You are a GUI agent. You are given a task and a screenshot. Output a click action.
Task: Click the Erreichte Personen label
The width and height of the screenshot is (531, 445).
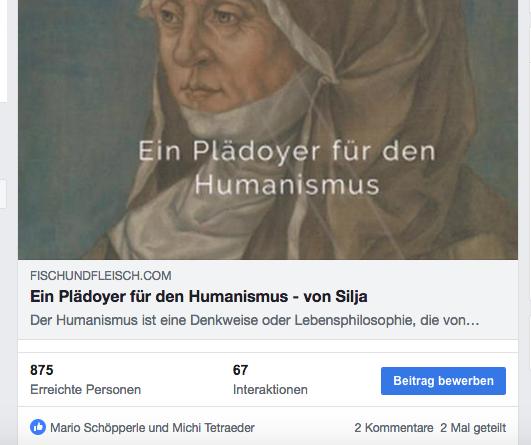click(85, 389)
